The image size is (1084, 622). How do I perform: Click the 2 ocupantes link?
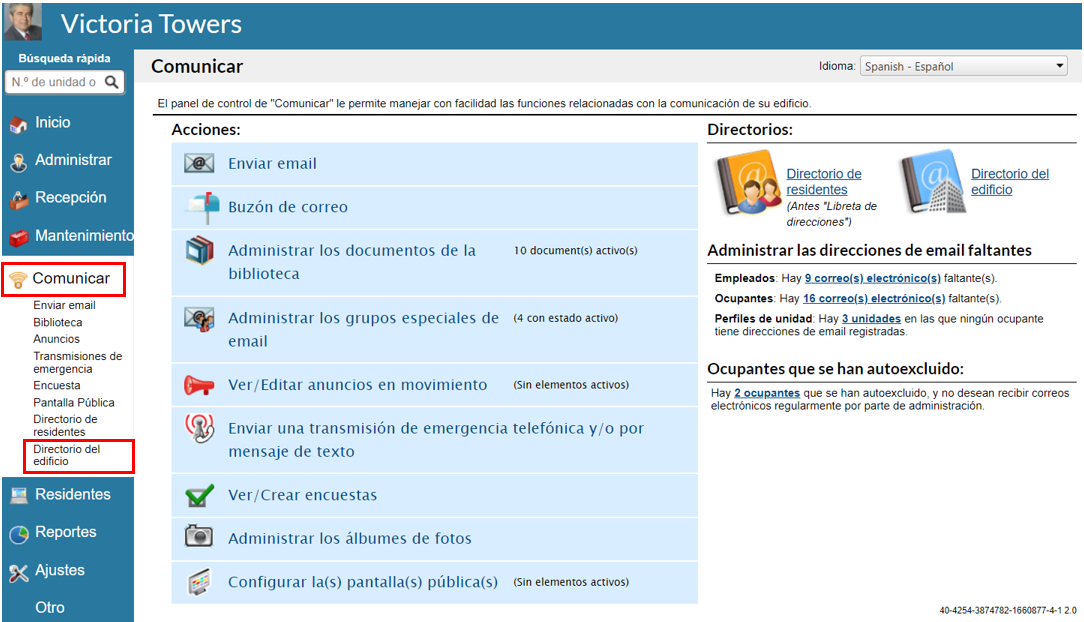tap(767, 393)
